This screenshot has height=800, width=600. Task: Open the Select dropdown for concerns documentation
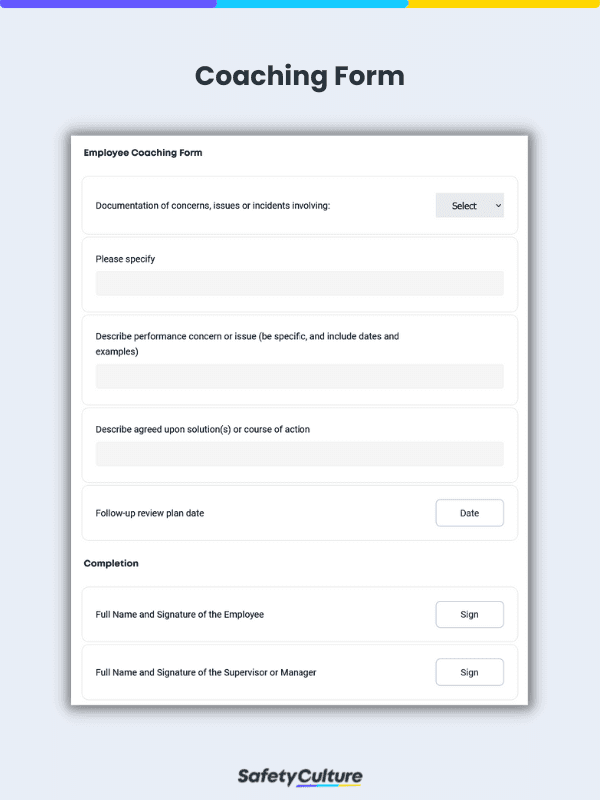click(x=469, y=206)
